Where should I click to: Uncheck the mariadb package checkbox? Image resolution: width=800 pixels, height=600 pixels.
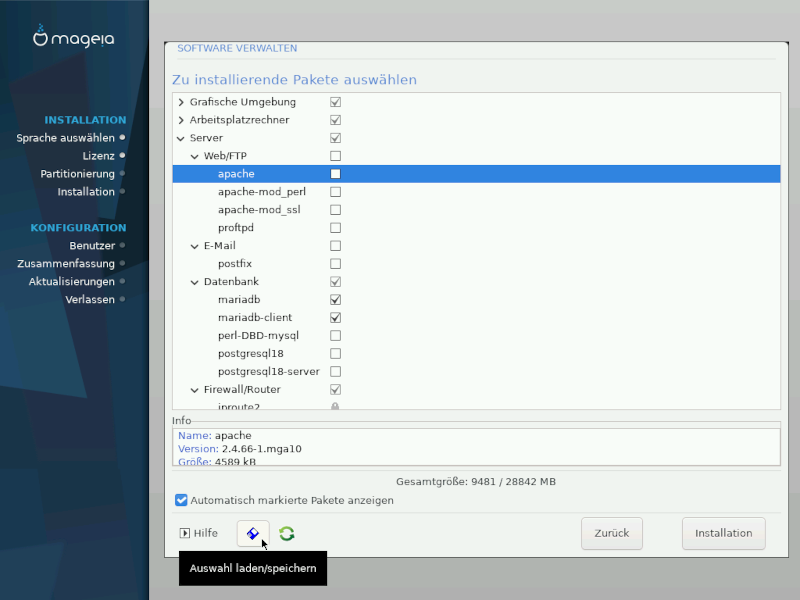pos(335,300)
